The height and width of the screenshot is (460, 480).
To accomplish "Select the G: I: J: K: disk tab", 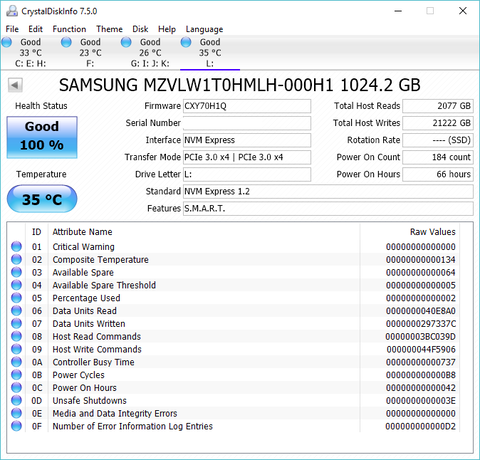I will point(150,52).
